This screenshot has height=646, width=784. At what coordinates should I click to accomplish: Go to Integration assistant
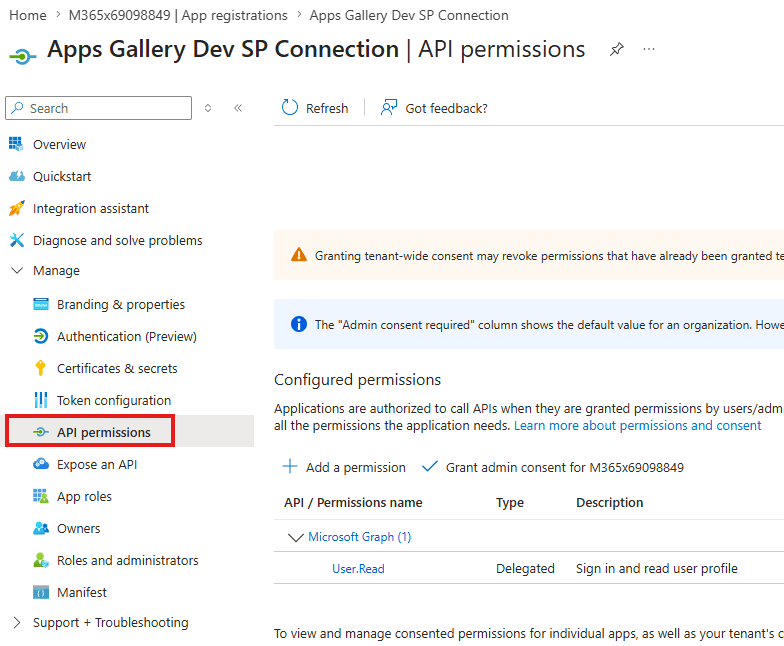pyautogui.click(x=90, y=208)
